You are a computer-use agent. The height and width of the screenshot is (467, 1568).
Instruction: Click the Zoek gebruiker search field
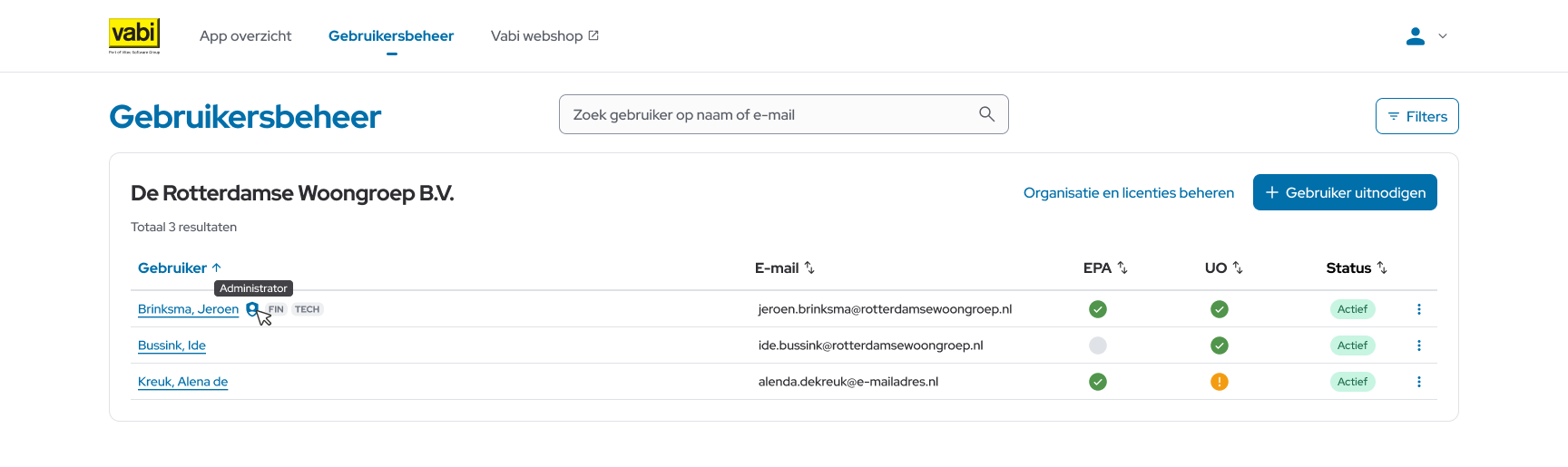(x=771, y=115)
